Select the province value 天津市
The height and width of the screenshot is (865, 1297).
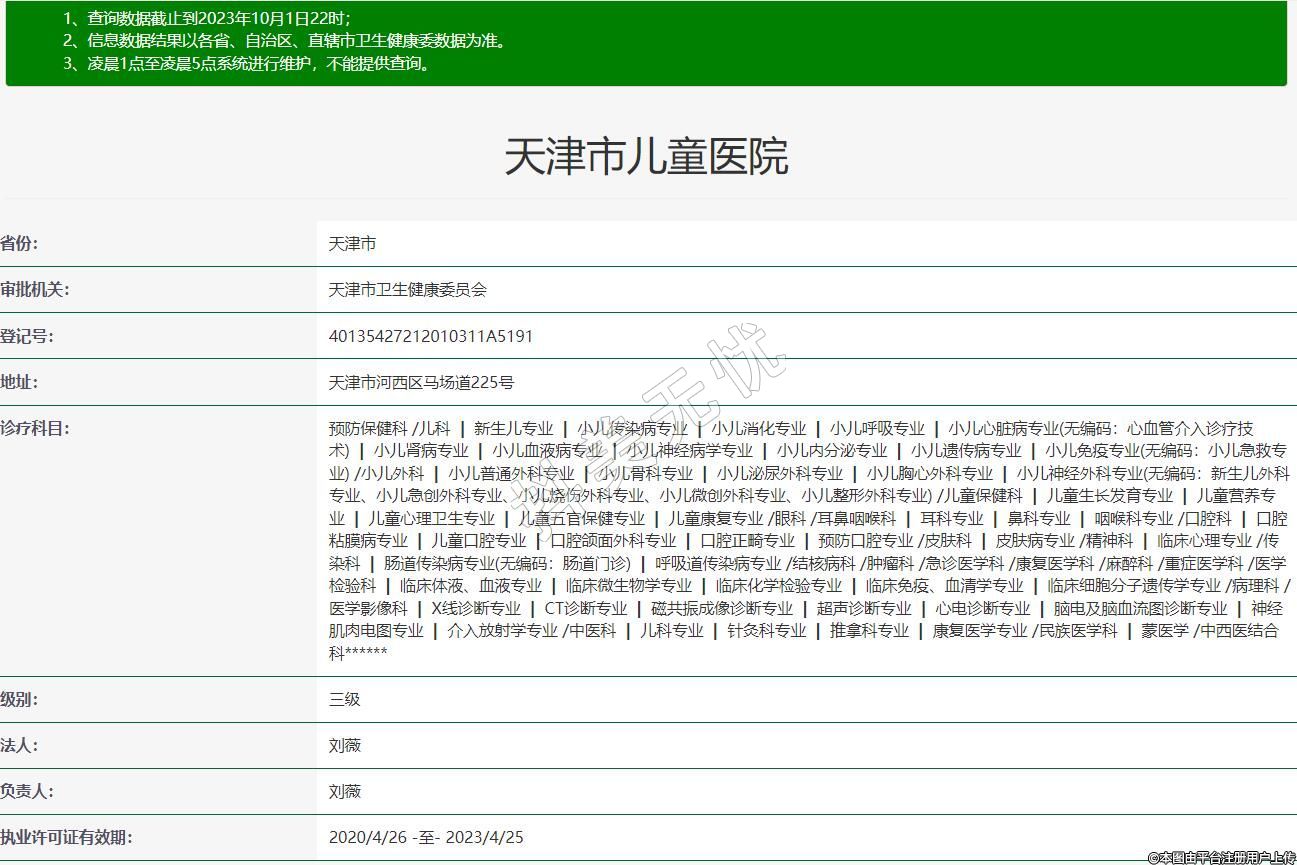point(352,244)
